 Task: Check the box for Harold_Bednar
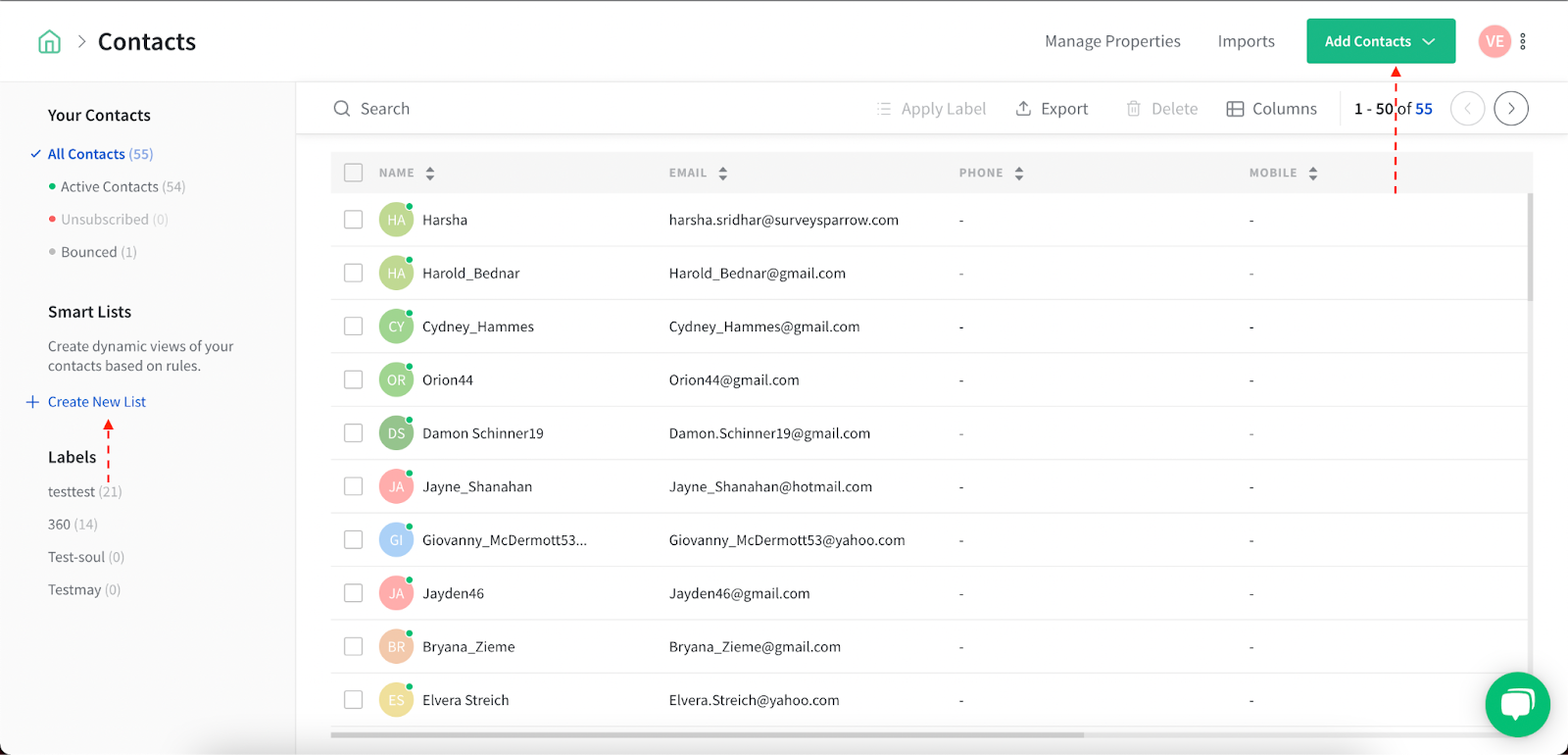354,273
